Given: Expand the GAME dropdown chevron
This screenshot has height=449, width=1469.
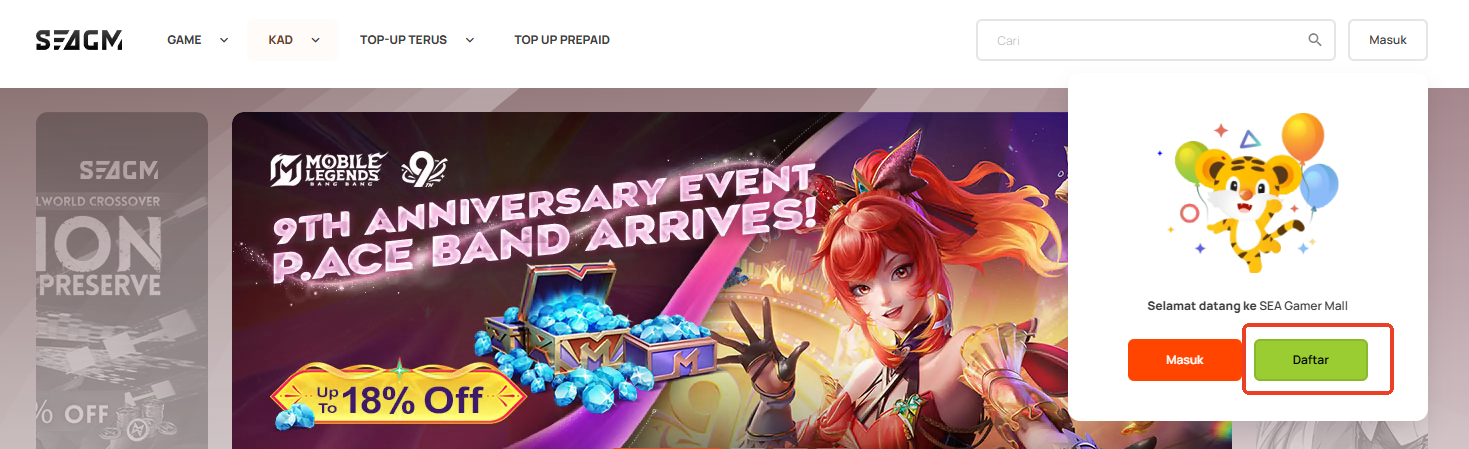Looking at the screenshot, I should [x=224, y=40].
